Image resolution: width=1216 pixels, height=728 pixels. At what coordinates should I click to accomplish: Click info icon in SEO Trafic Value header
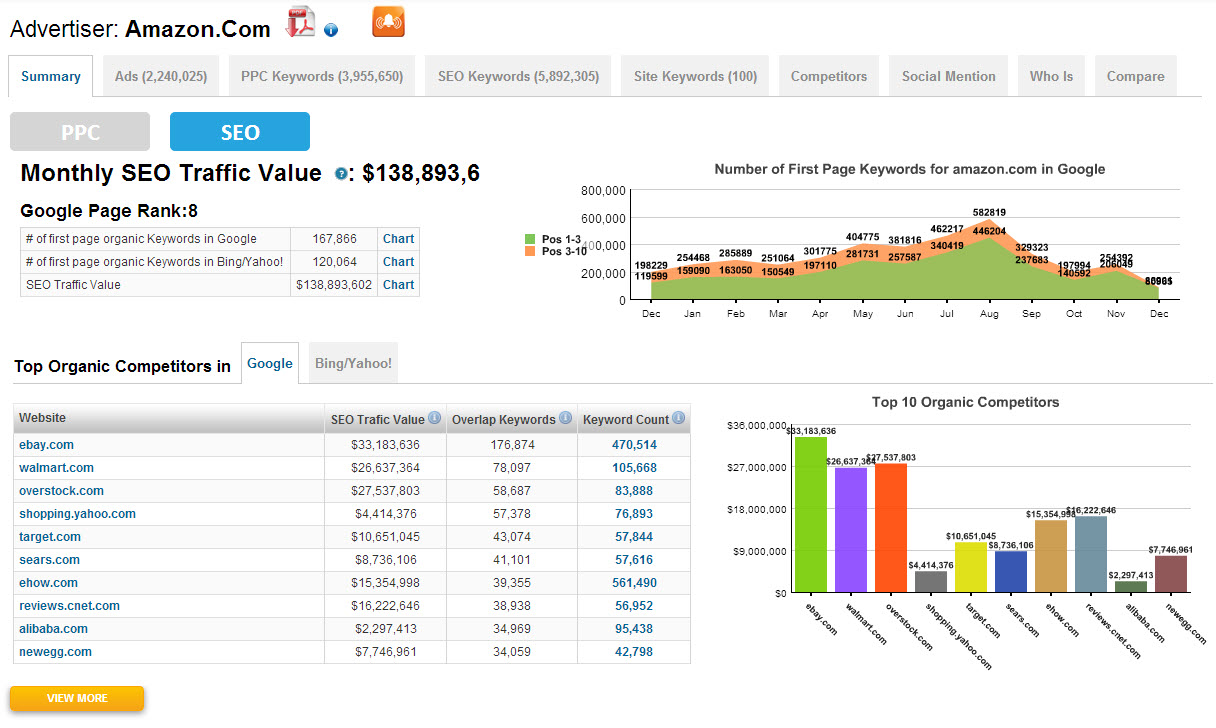[x=434, y=418]
